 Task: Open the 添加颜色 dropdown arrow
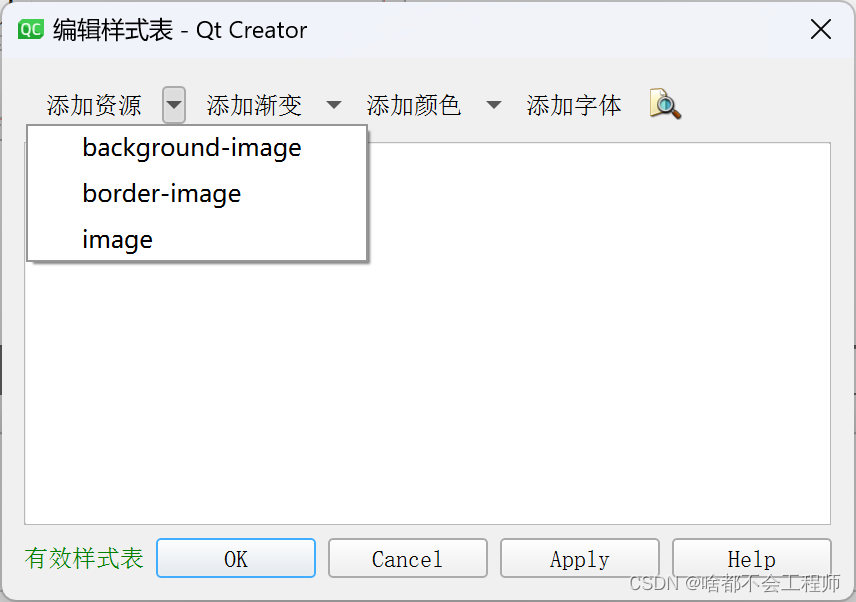tap(494, 104)
